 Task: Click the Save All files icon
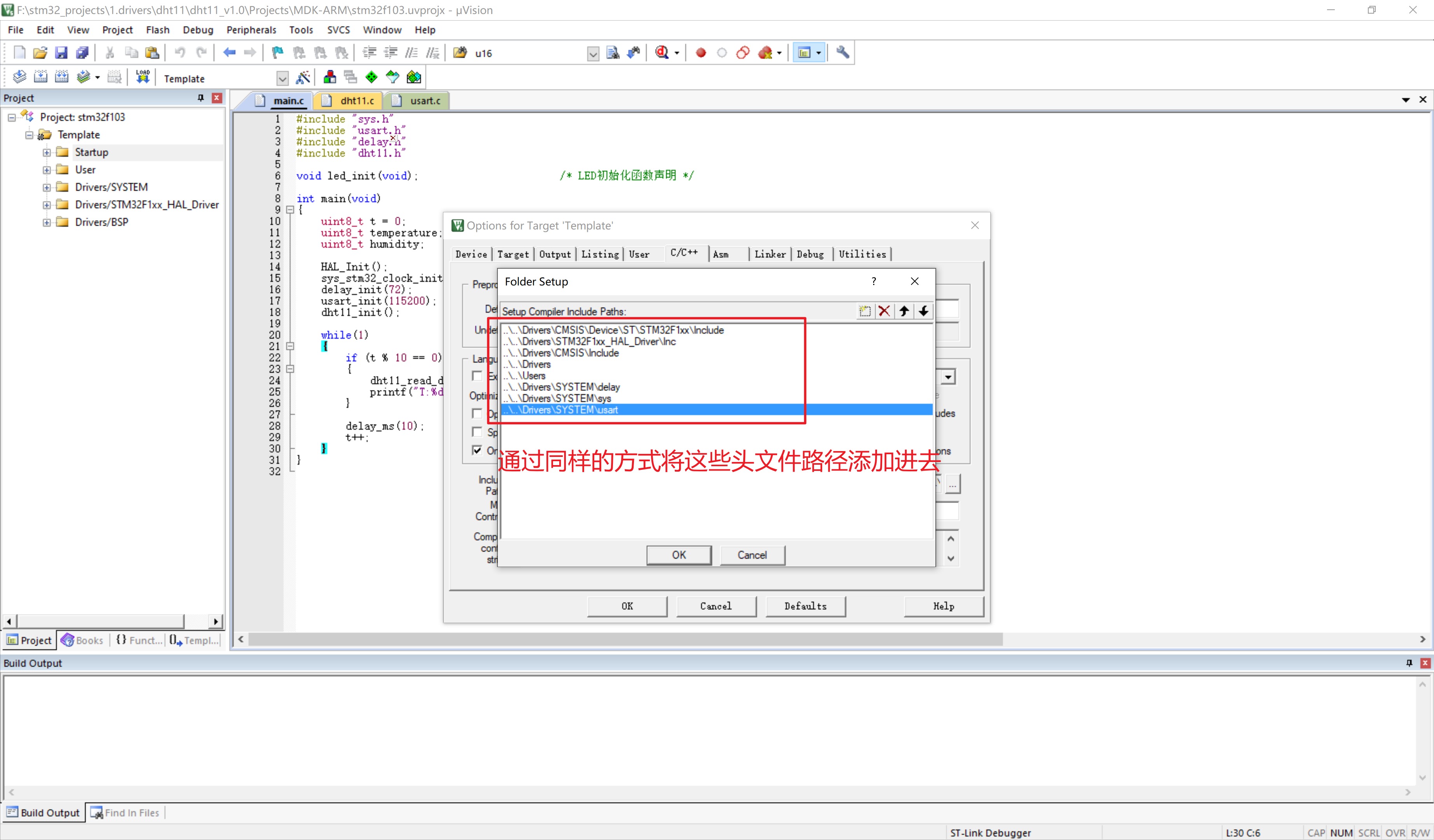coord(82,53)
